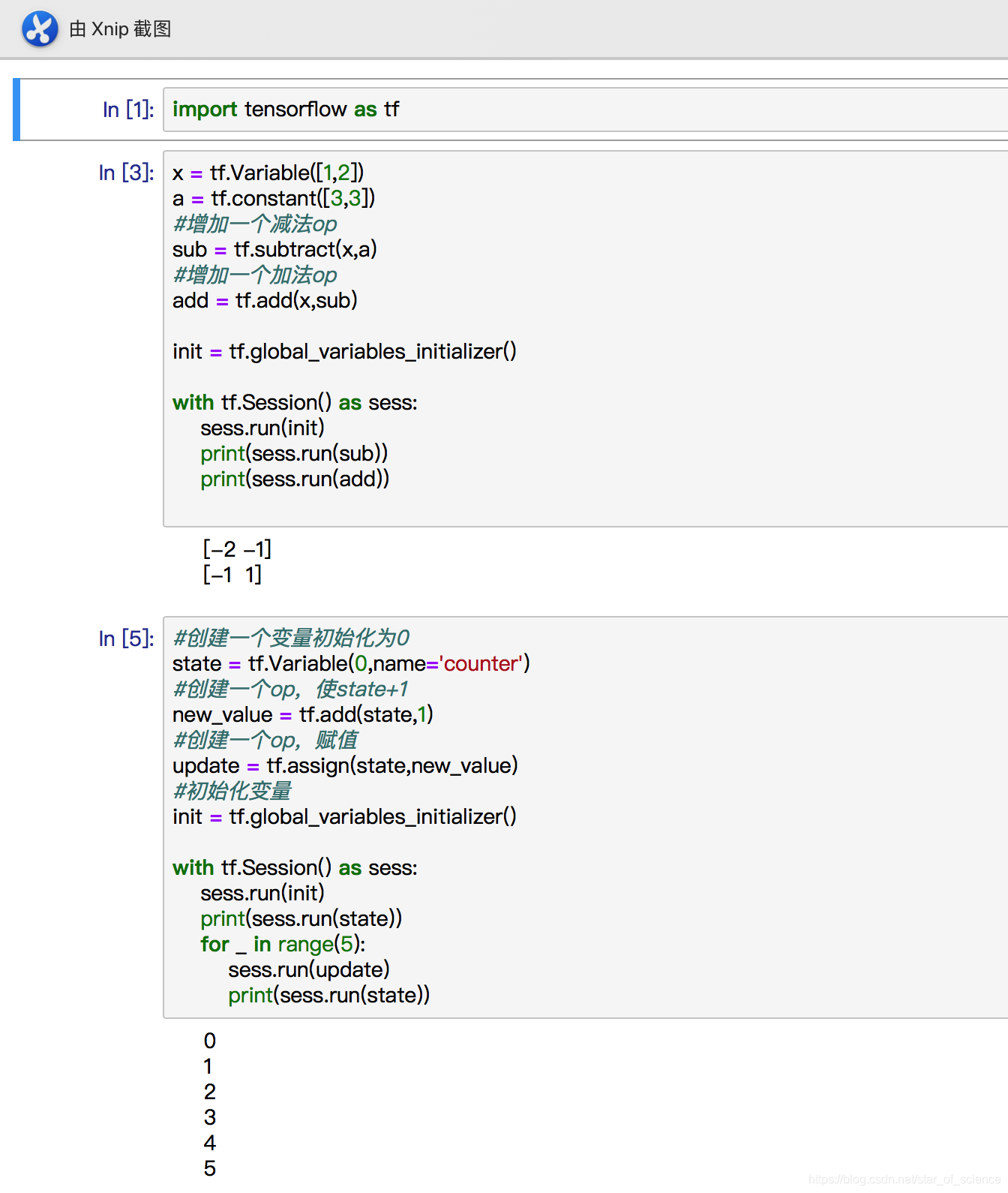The height and width of the screenshot is (1193, 1008).
Task: Click the comment '#创建一个op, 使state+1'
Action: (291, 689)
